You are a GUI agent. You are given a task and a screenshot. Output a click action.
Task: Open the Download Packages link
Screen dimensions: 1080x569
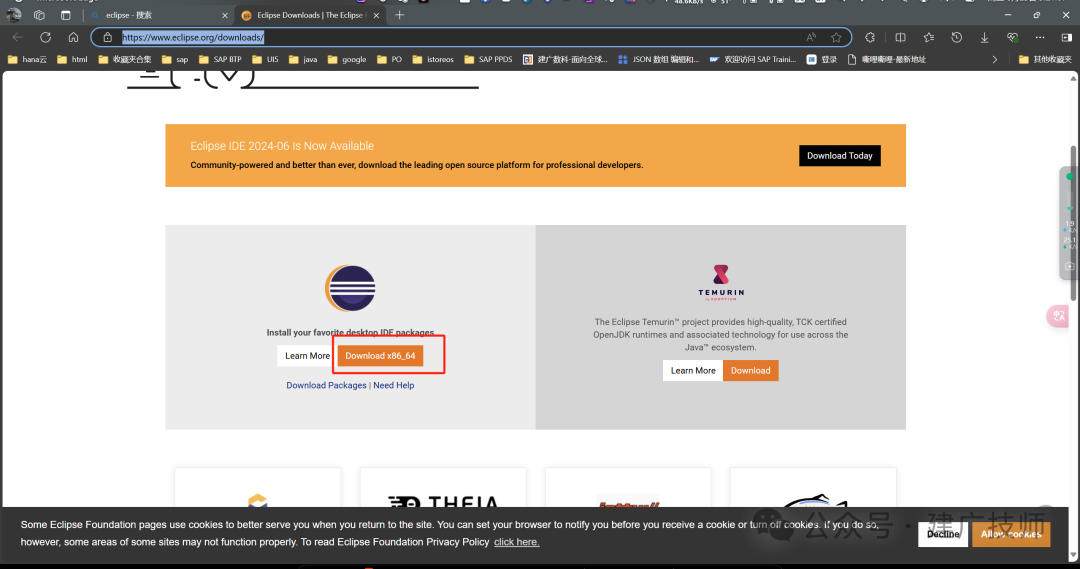326,385
